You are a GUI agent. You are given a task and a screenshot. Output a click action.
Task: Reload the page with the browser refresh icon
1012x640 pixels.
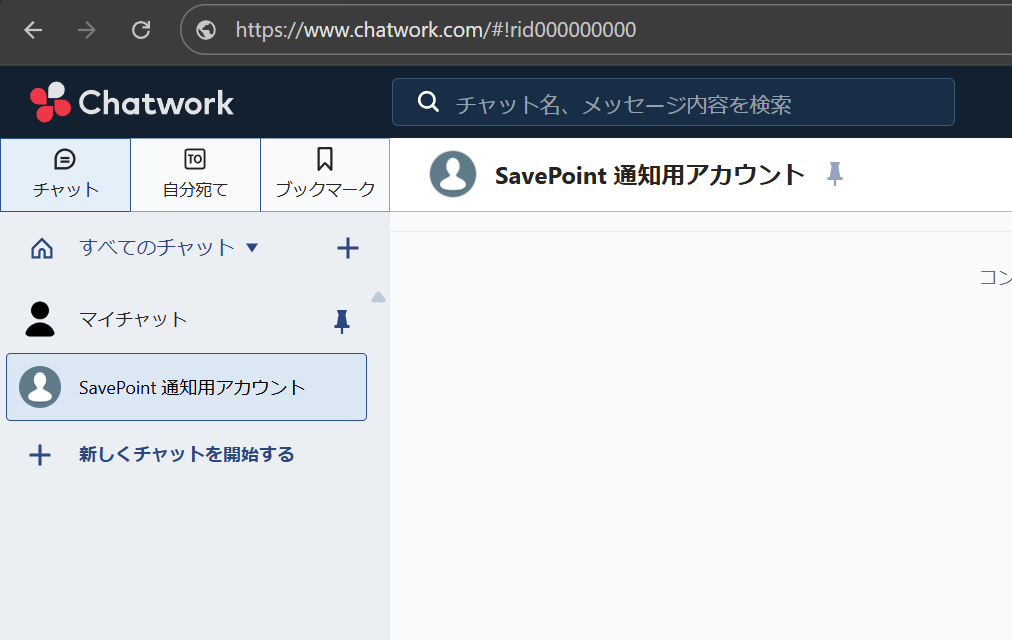[141, 30]
